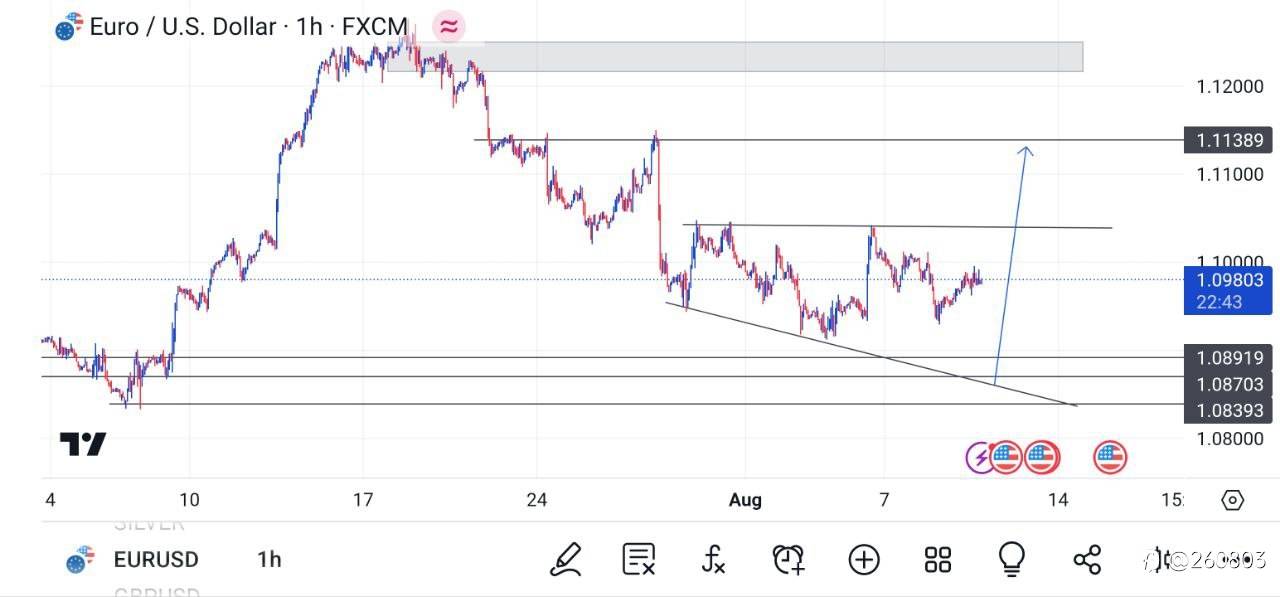Viewport: 1280px width, 597px height.
Task: Tap the current price label 1.09803
Action: (1228, 281)
